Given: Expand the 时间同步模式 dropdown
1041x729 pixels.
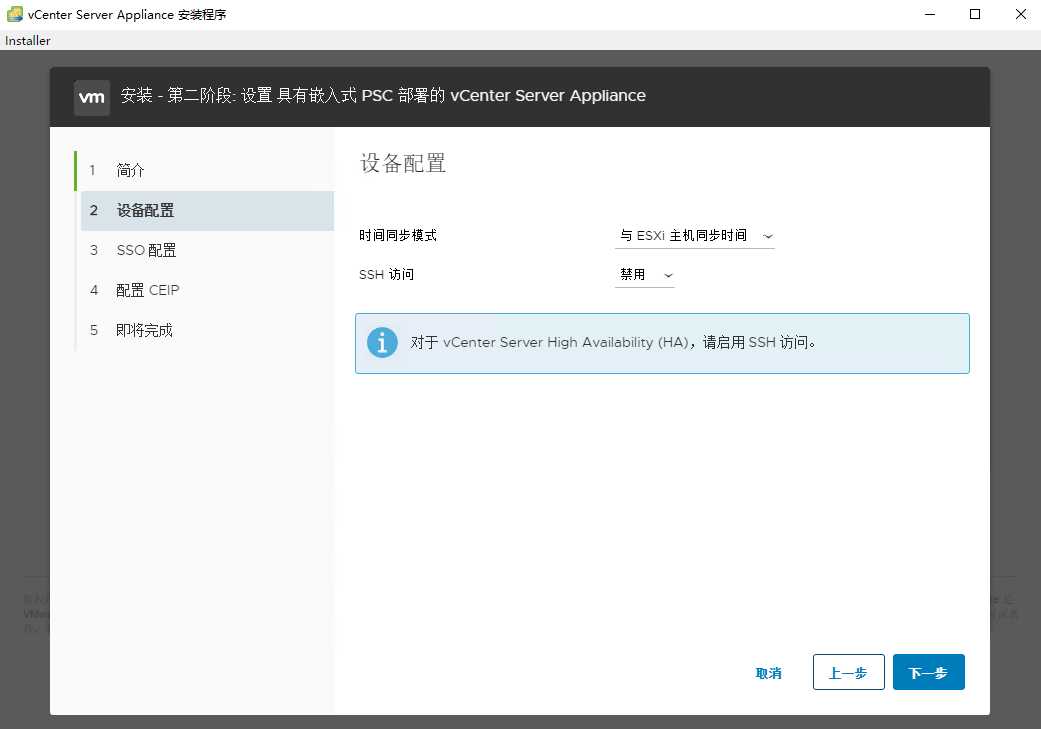Looking at the screenshot, I should click(694, 236).
